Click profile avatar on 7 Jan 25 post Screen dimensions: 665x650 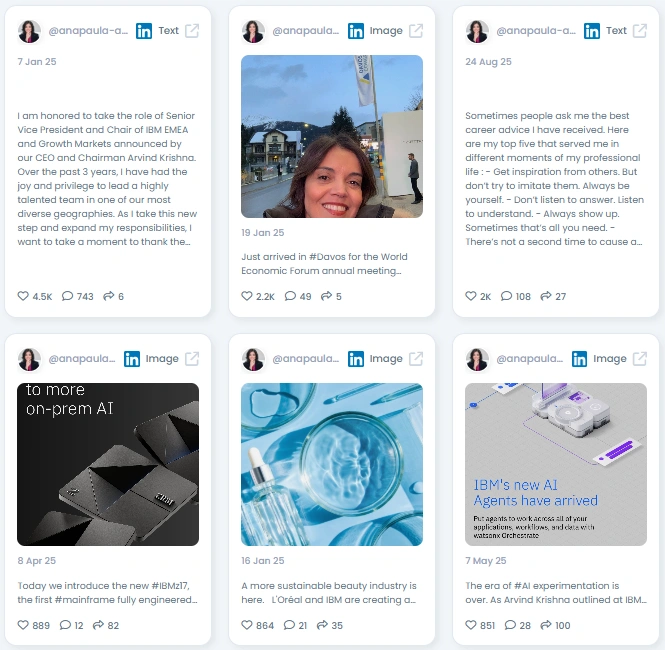[x=29, y=31]
